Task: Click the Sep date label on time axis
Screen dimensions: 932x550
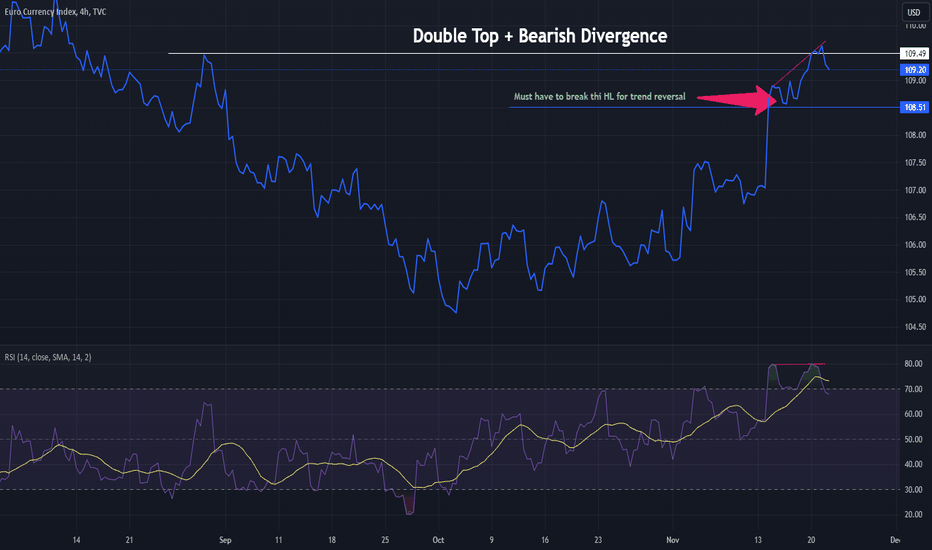Action: (x=225, y=540)
